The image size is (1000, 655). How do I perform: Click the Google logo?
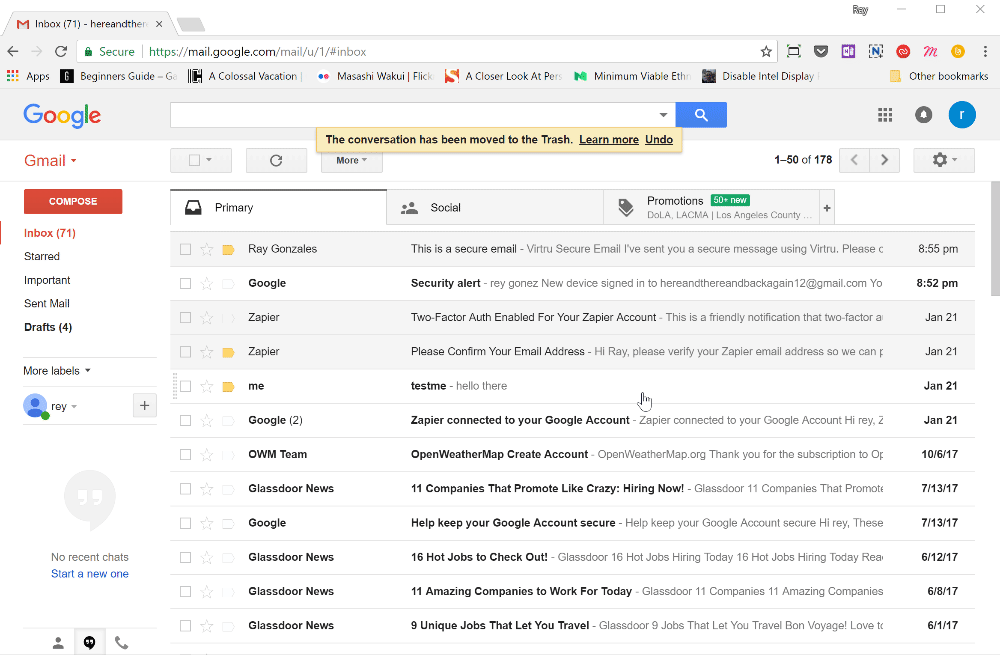[62, 115]
